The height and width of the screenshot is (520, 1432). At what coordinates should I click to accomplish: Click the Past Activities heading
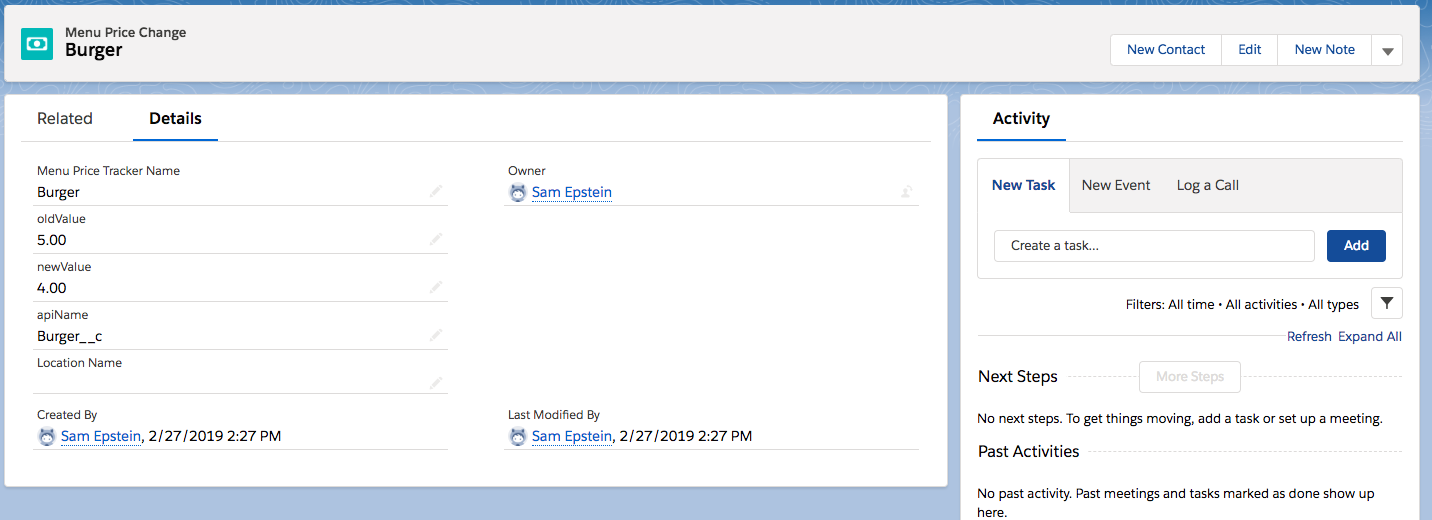[1029, 451]
